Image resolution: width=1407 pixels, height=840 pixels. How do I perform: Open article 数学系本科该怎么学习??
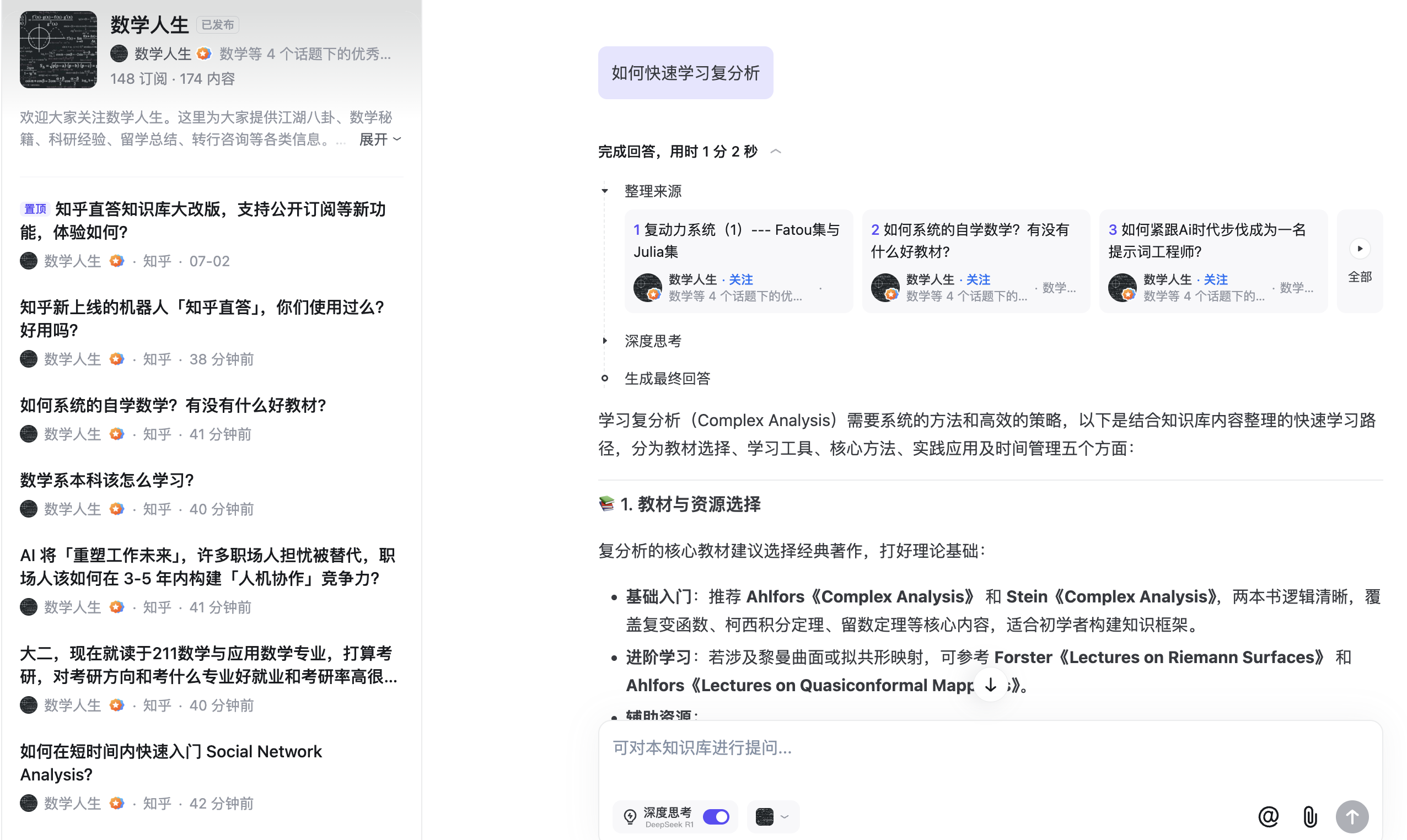point(107,480)
